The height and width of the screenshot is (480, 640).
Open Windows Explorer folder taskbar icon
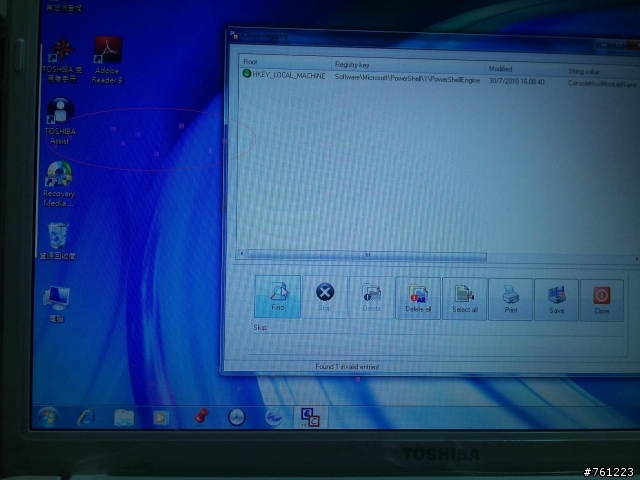(124, 418)
